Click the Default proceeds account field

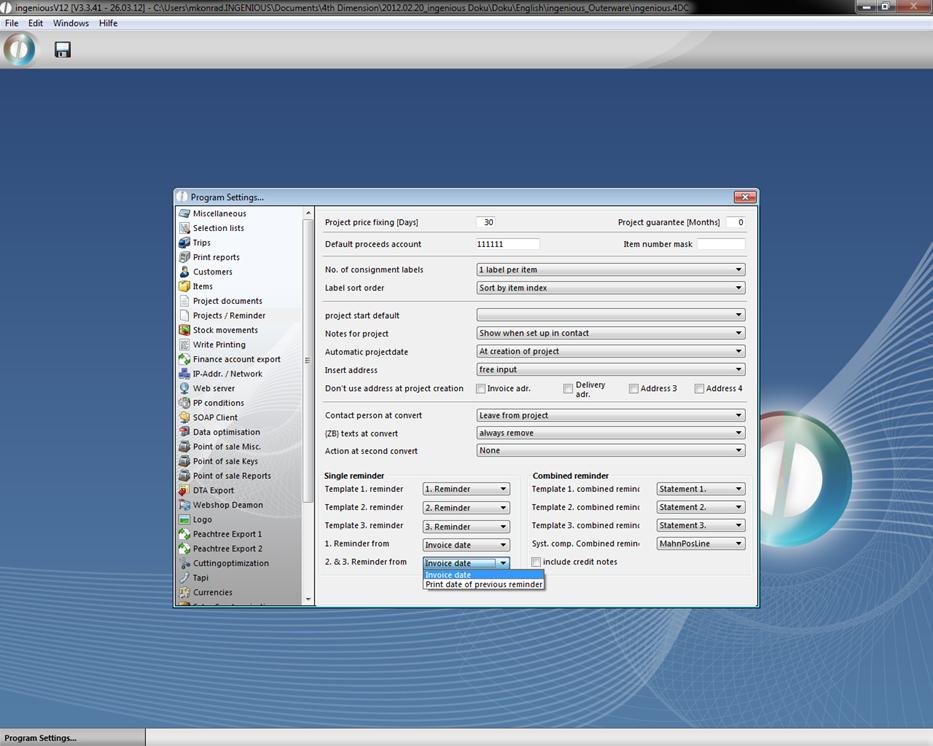pos(507,244)
